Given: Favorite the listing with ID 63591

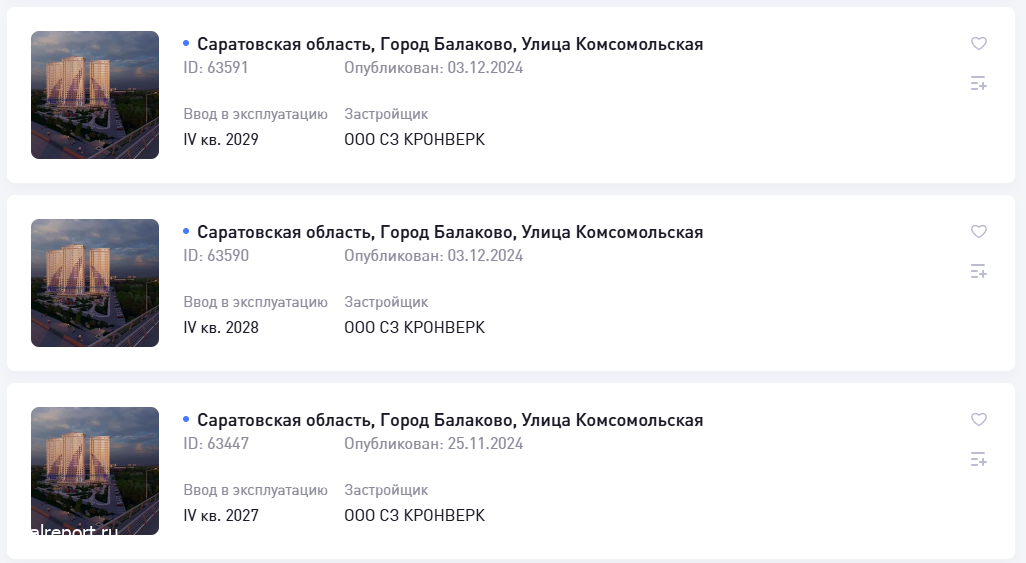Looking at the screenshot, I should pyautogui.click(x=979, y=44).
